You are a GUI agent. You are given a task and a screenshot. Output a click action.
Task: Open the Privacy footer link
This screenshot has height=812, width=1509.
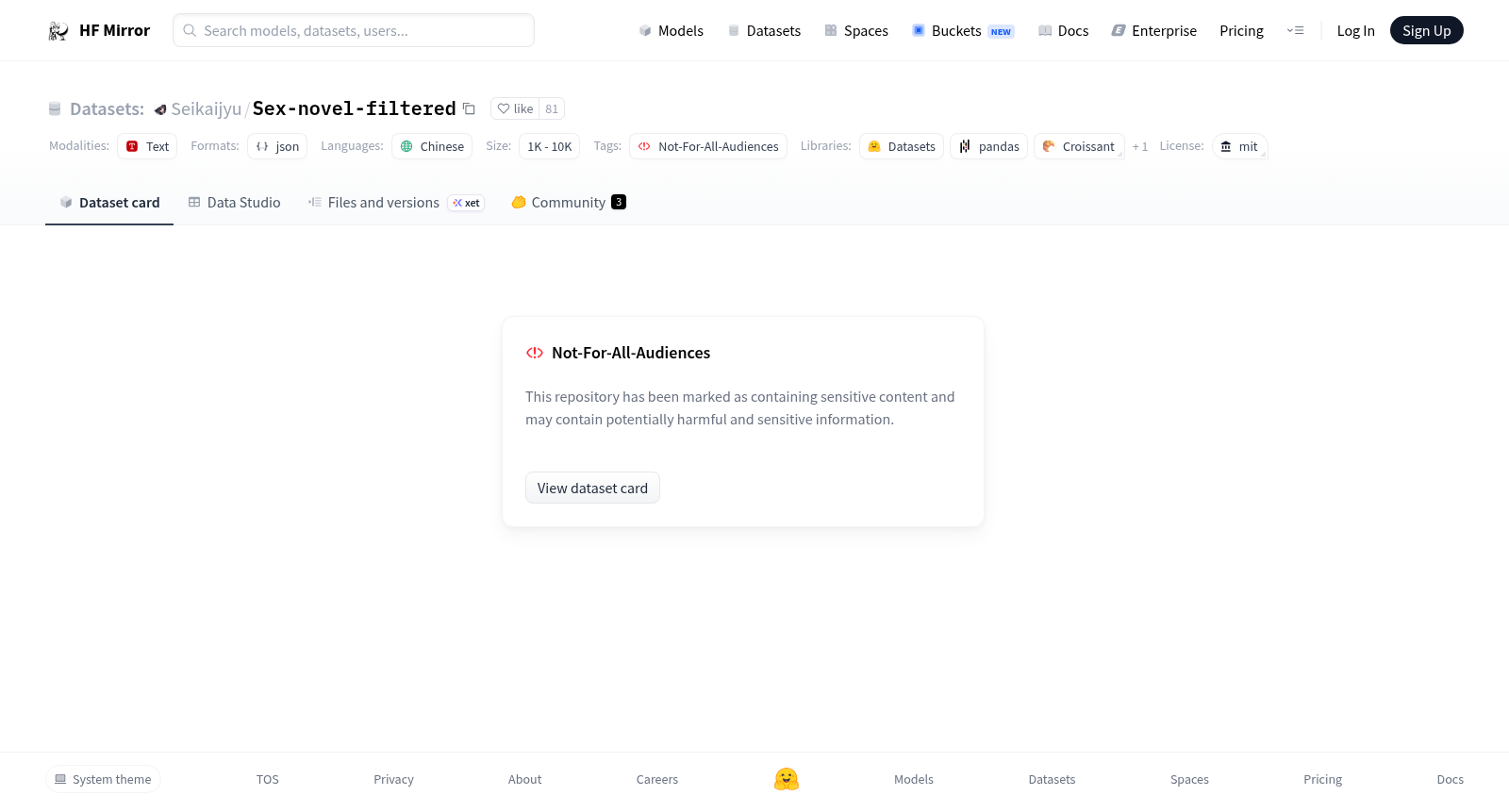393,779
